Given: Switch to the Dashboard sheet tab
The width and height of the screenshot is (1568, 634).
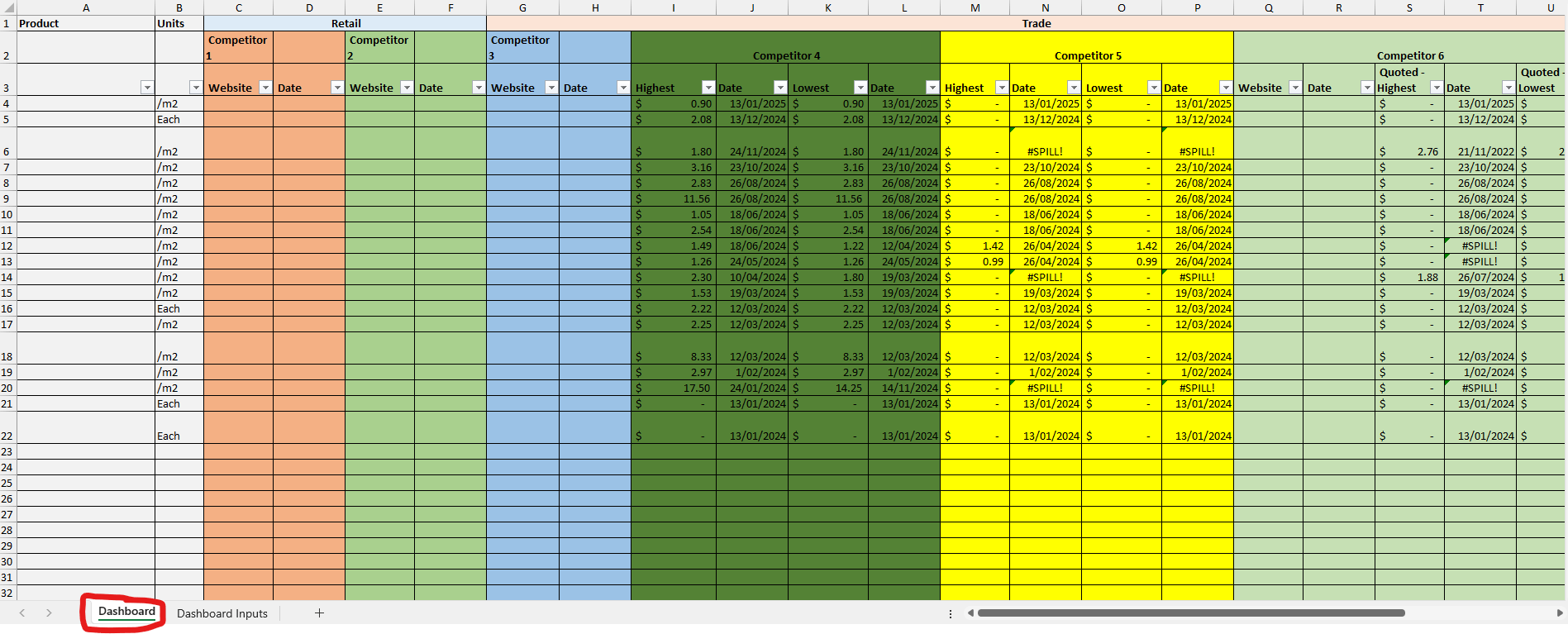Looking at the screenshot, I should tap(126, 612).
